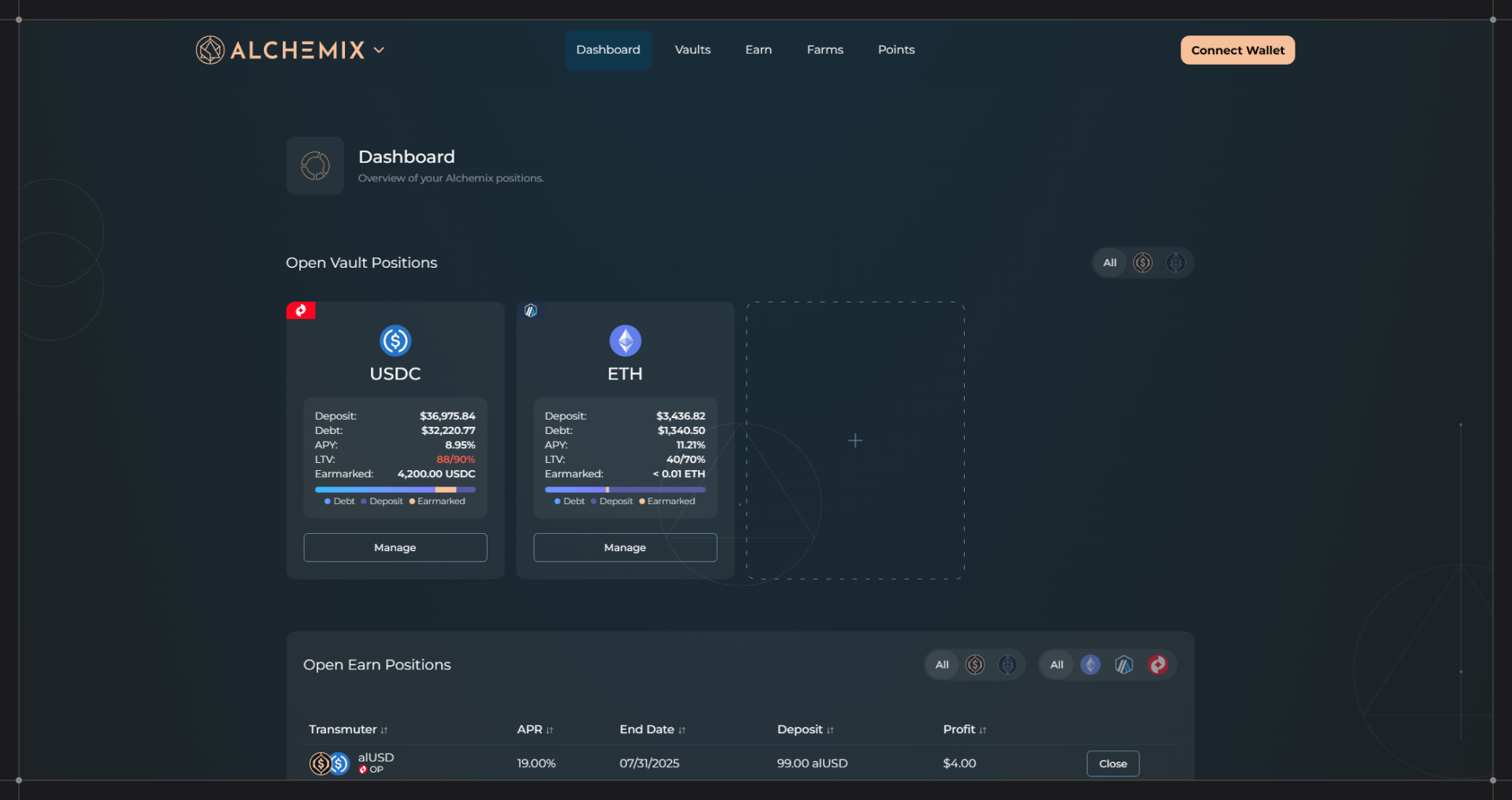Filter earn positions by alUSD token icon
1512x800 pixels.
[x=975, y=665]
